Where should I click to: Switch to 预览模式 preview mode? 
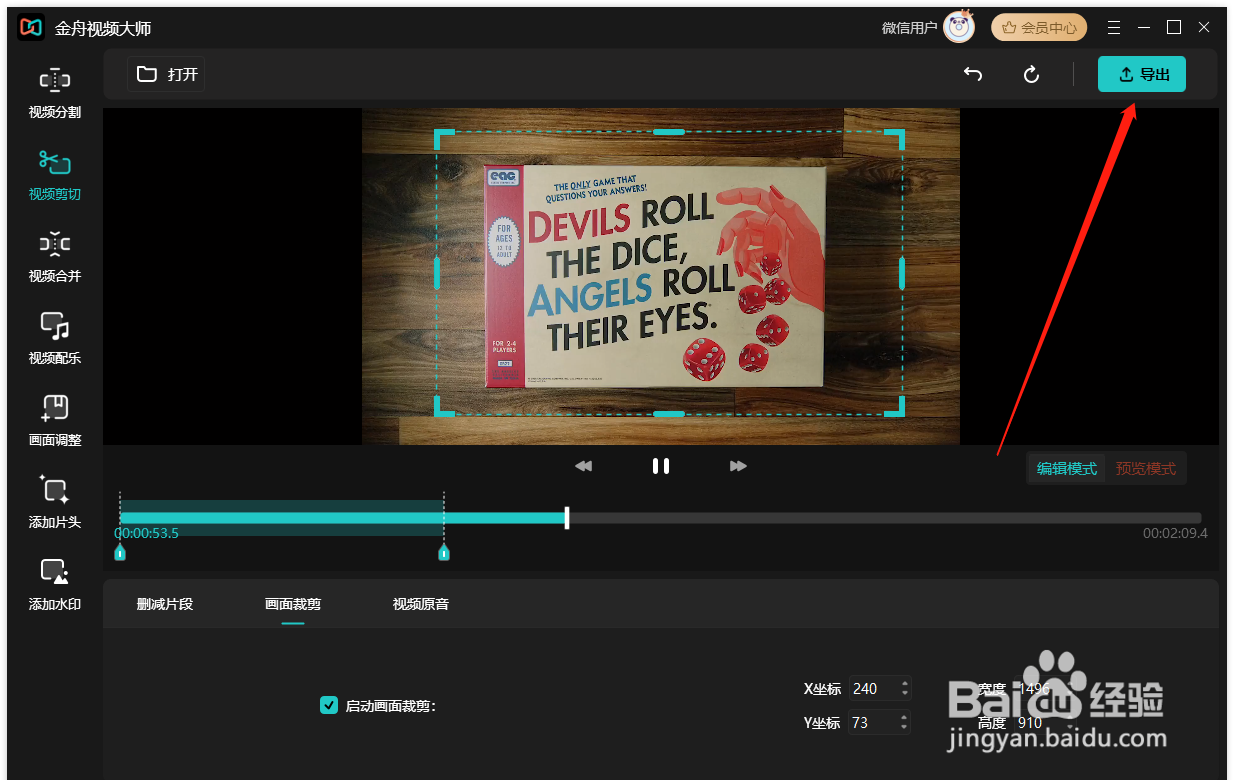1146,468
